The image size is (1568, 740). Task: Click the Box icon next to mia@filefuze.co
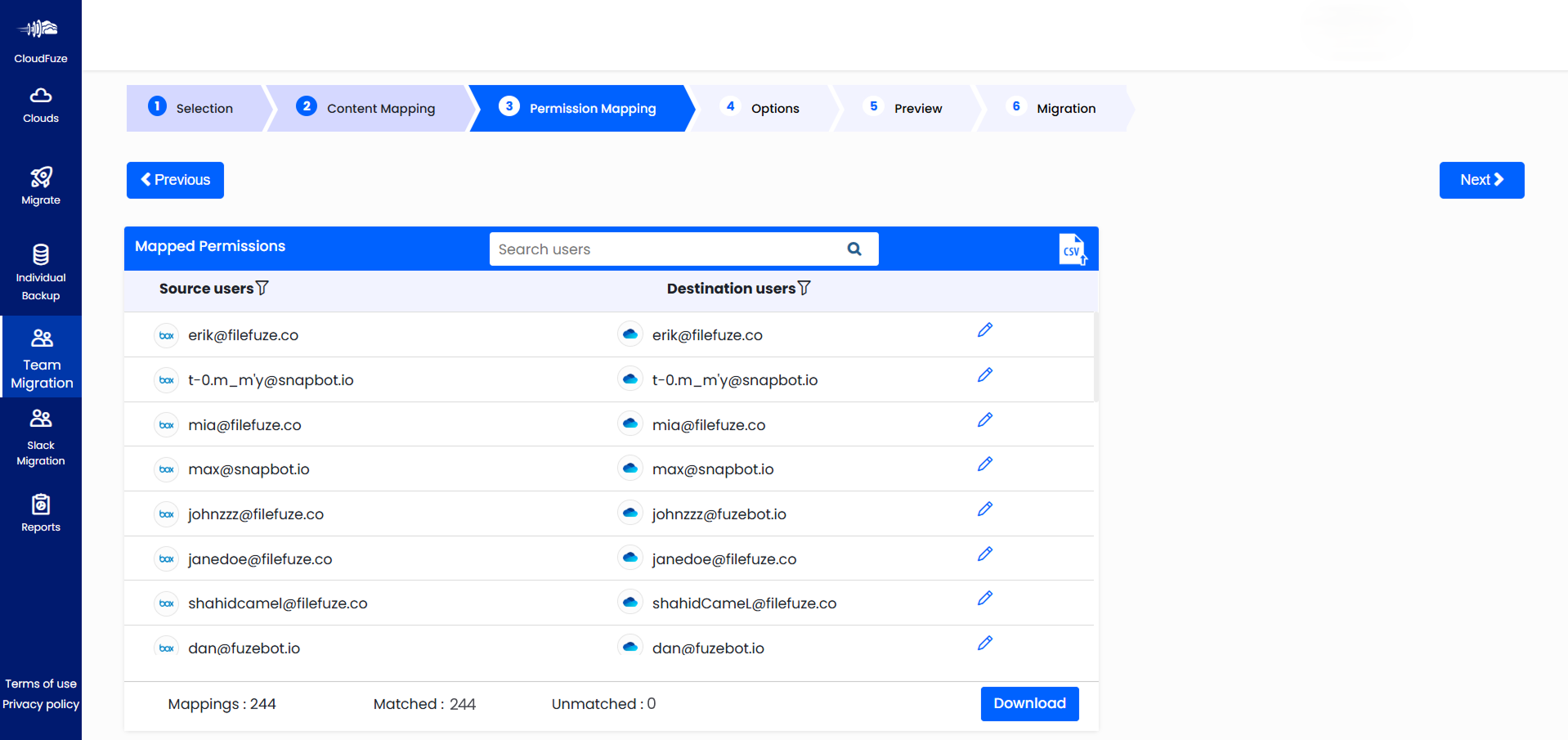[166, 424]
